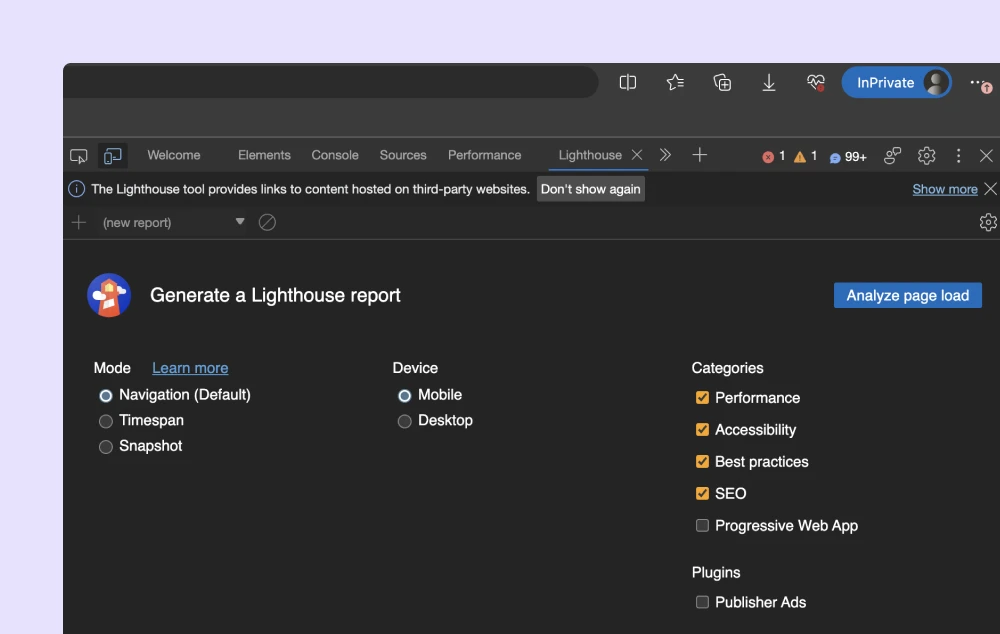
Task: Open the Downloads arrow icon
Action: coord(769,82)
